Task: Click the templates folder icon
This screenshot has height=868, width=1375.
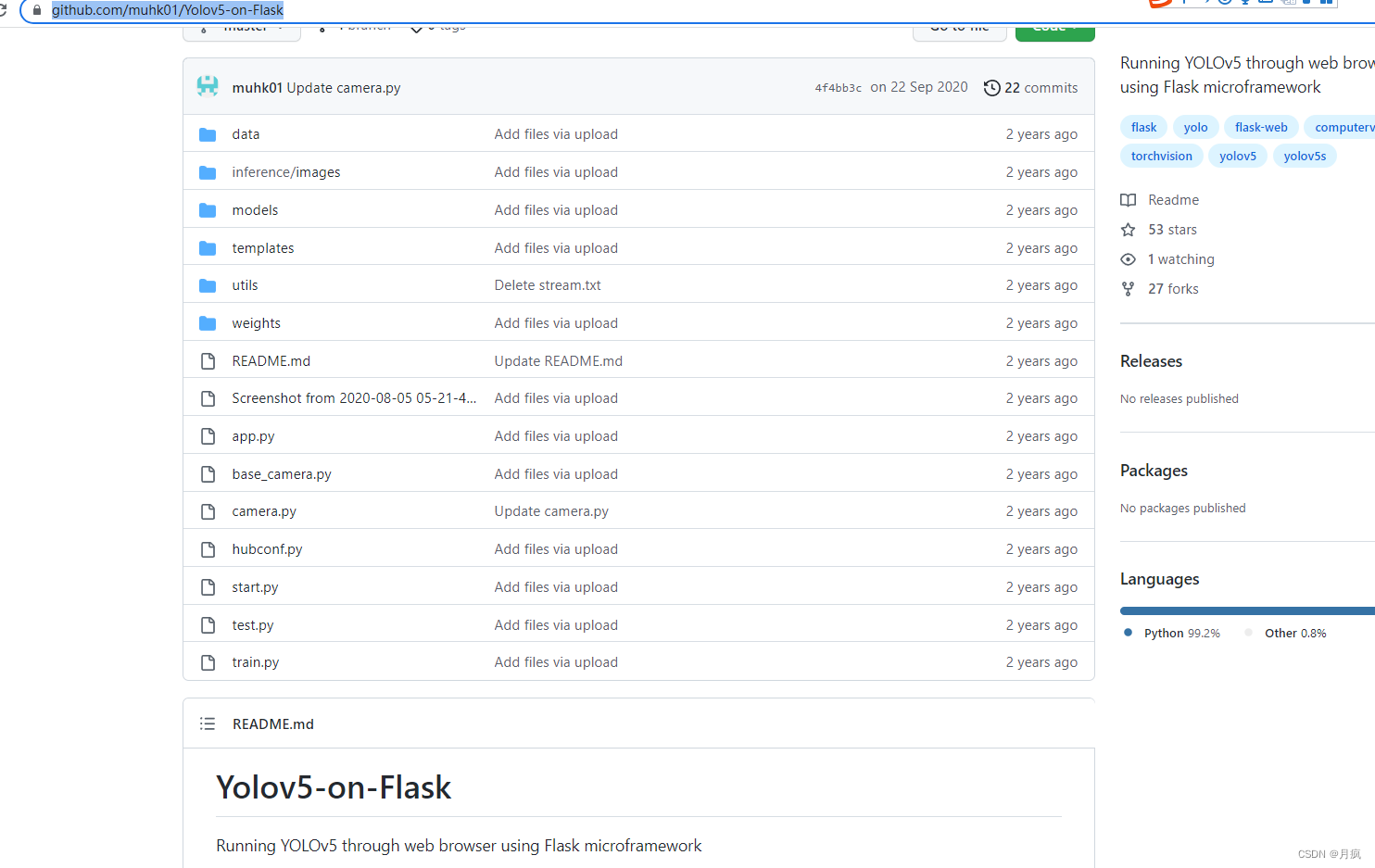Action: (x=208, y=248)
